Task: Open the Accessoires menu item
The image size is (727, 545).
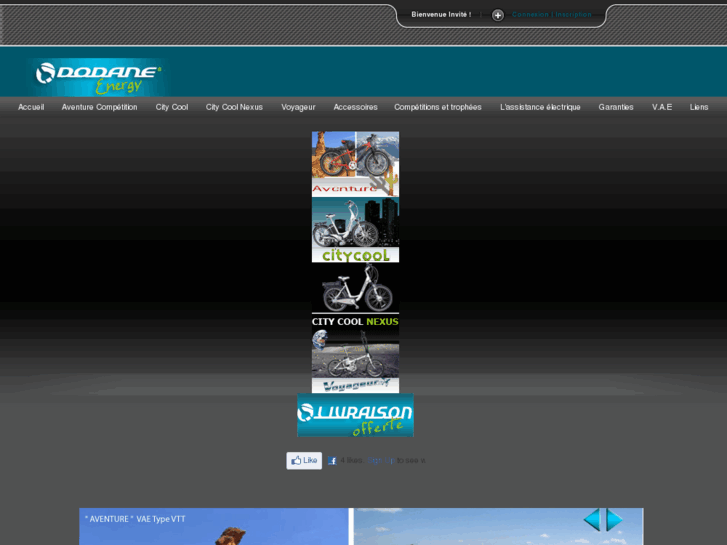Action: coord(355,107)
